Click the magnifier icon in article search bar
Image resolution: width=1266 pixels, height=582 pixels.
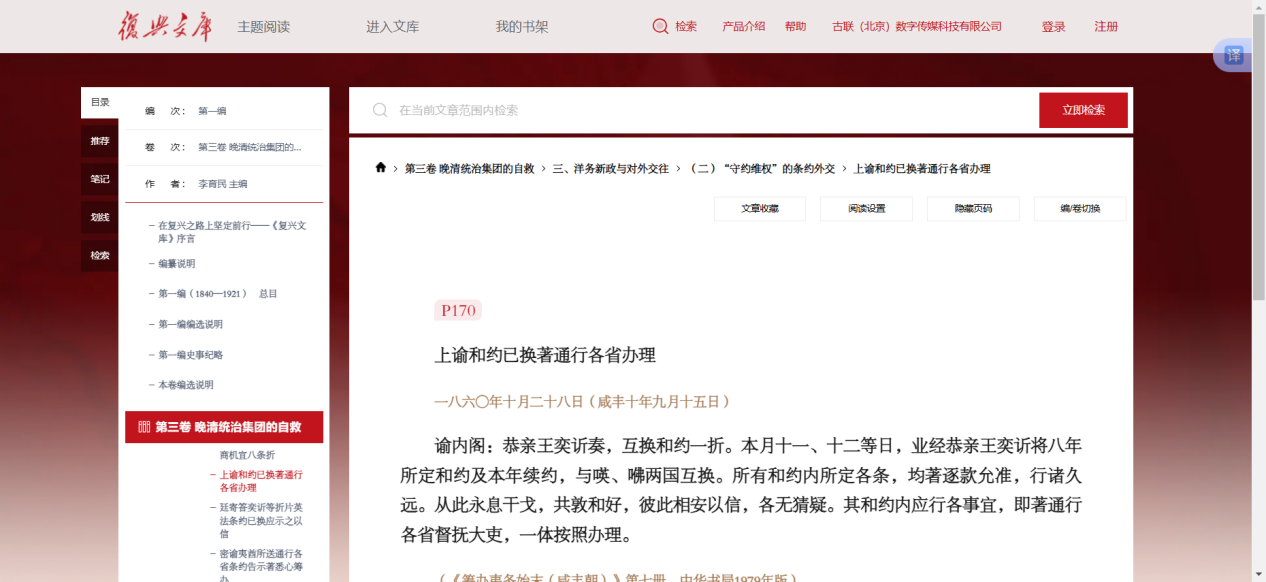pos(380,110)
